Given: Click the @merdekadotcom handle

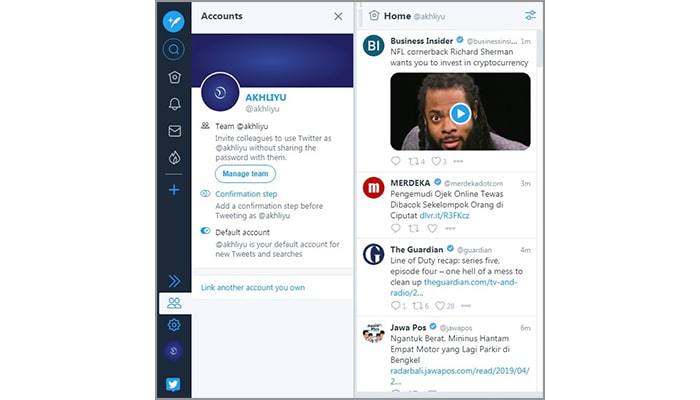Looking at the screenshot, I should (473, 183).
